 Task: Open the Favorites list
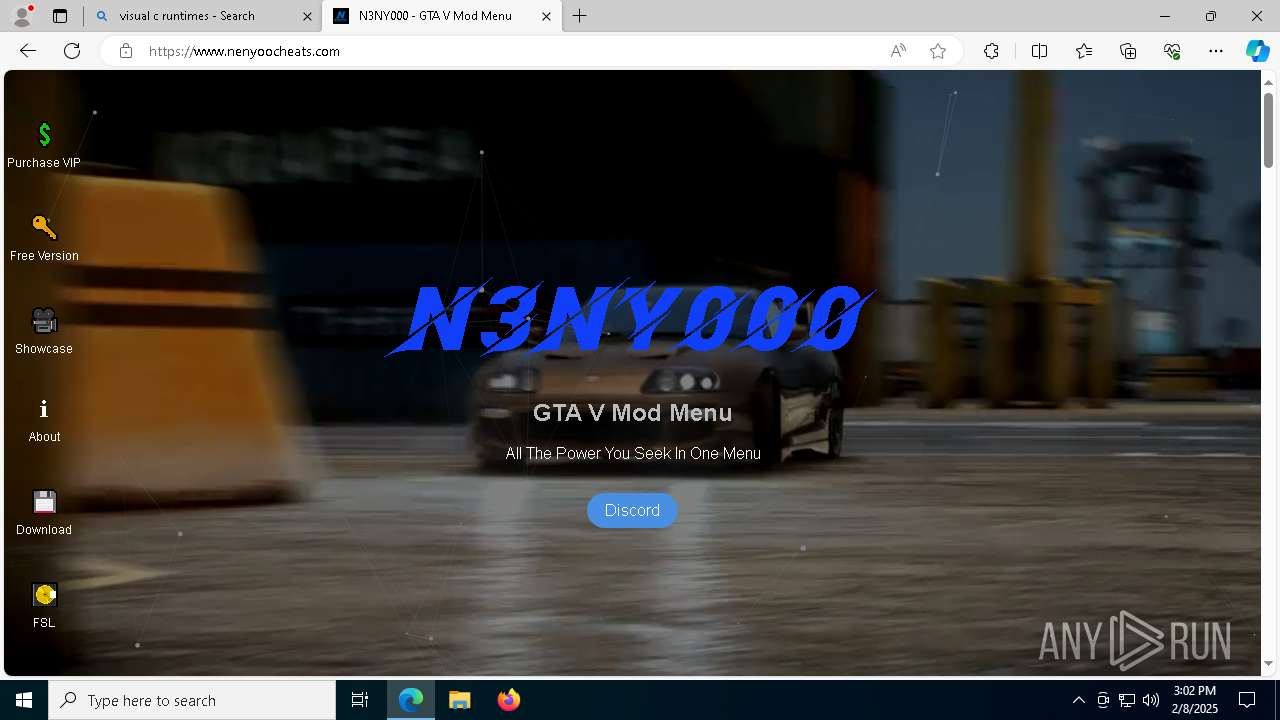point(1084,51)
